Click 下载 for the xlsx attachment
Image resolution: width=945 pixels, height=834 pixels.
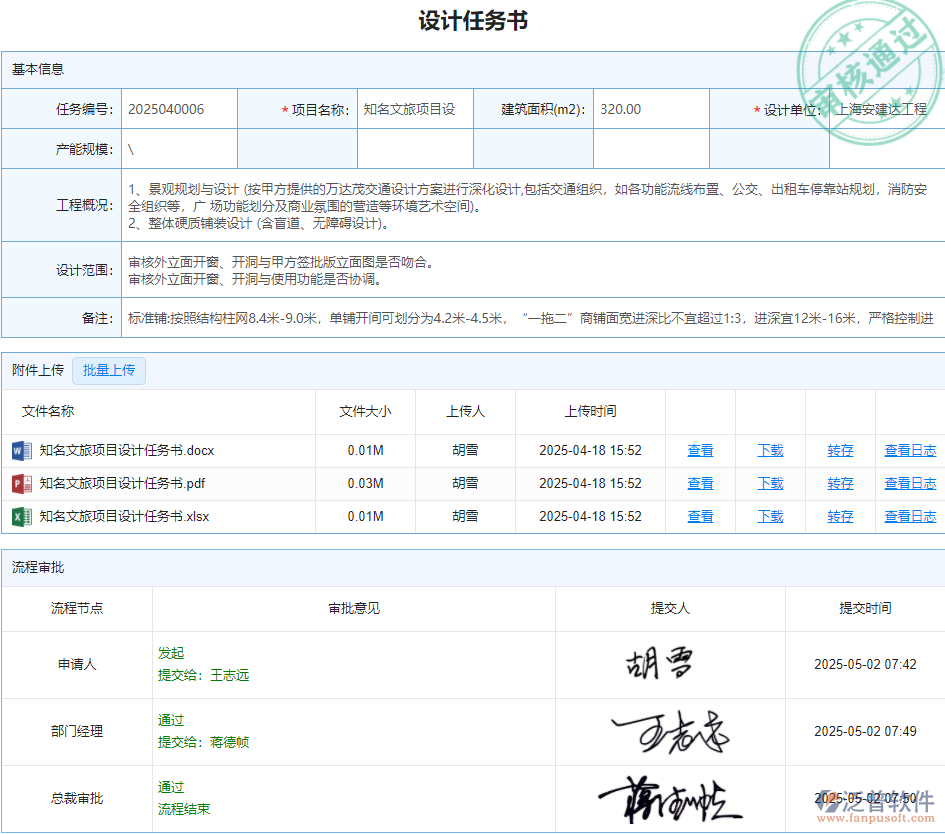[x=770, y=516]
